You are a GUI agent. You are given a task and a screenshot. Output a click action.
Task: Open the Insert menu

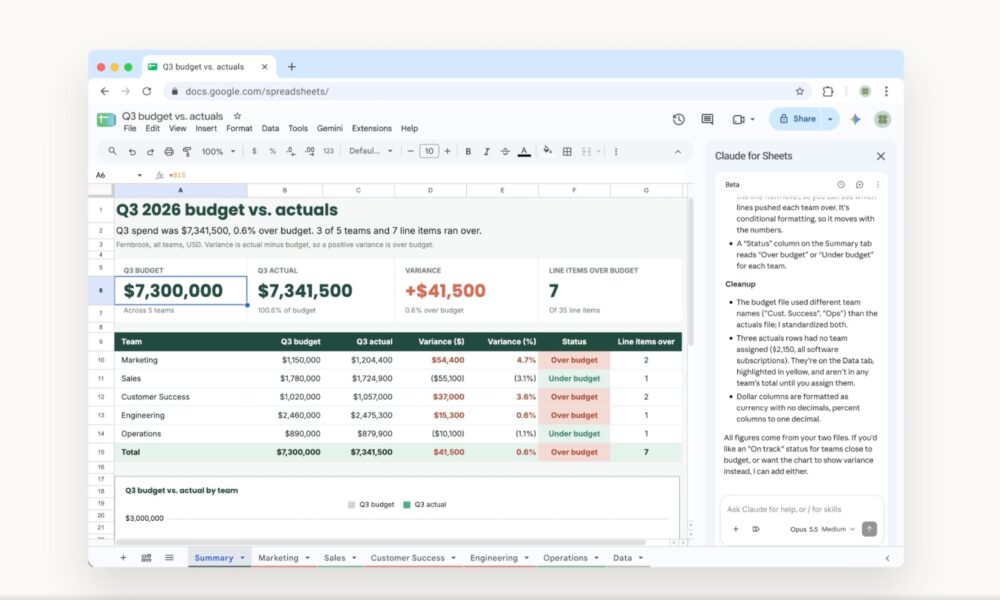click(x=206, y=129)
